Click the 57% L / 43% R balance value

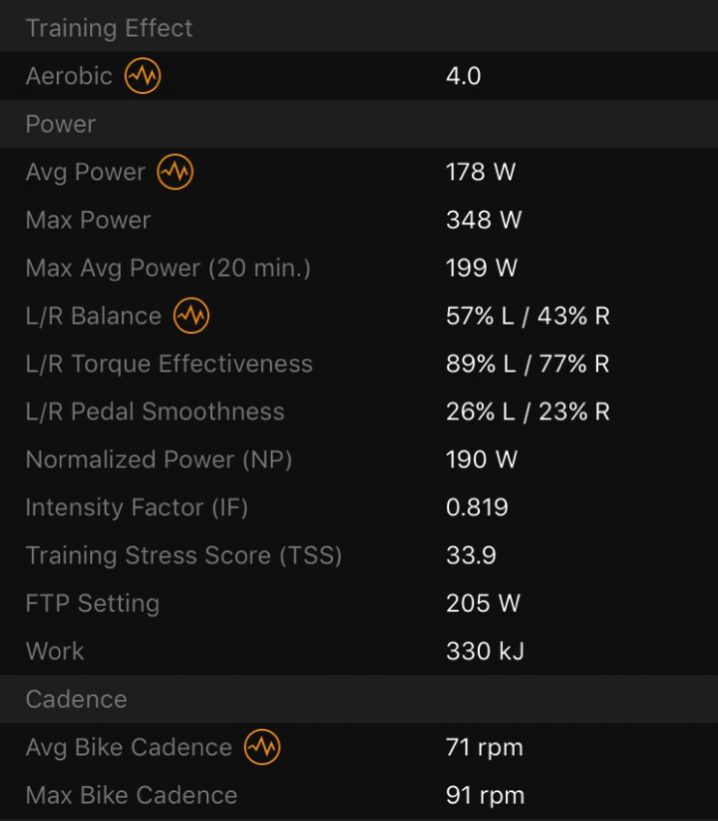(x=528, y=316)
